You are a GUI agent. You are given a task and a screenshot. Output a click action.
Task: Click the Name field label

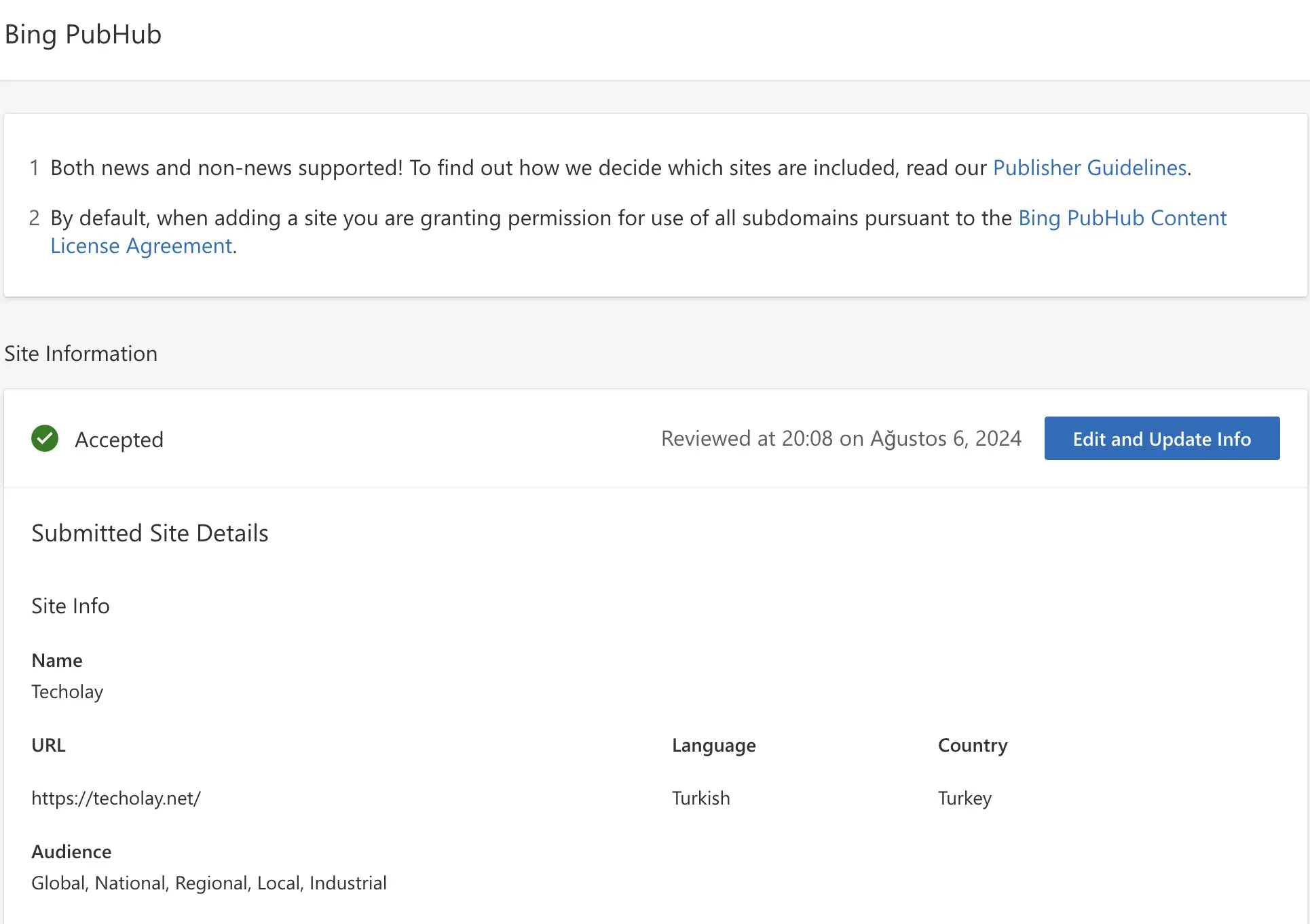pyautogui.click(x=57, y=660)
